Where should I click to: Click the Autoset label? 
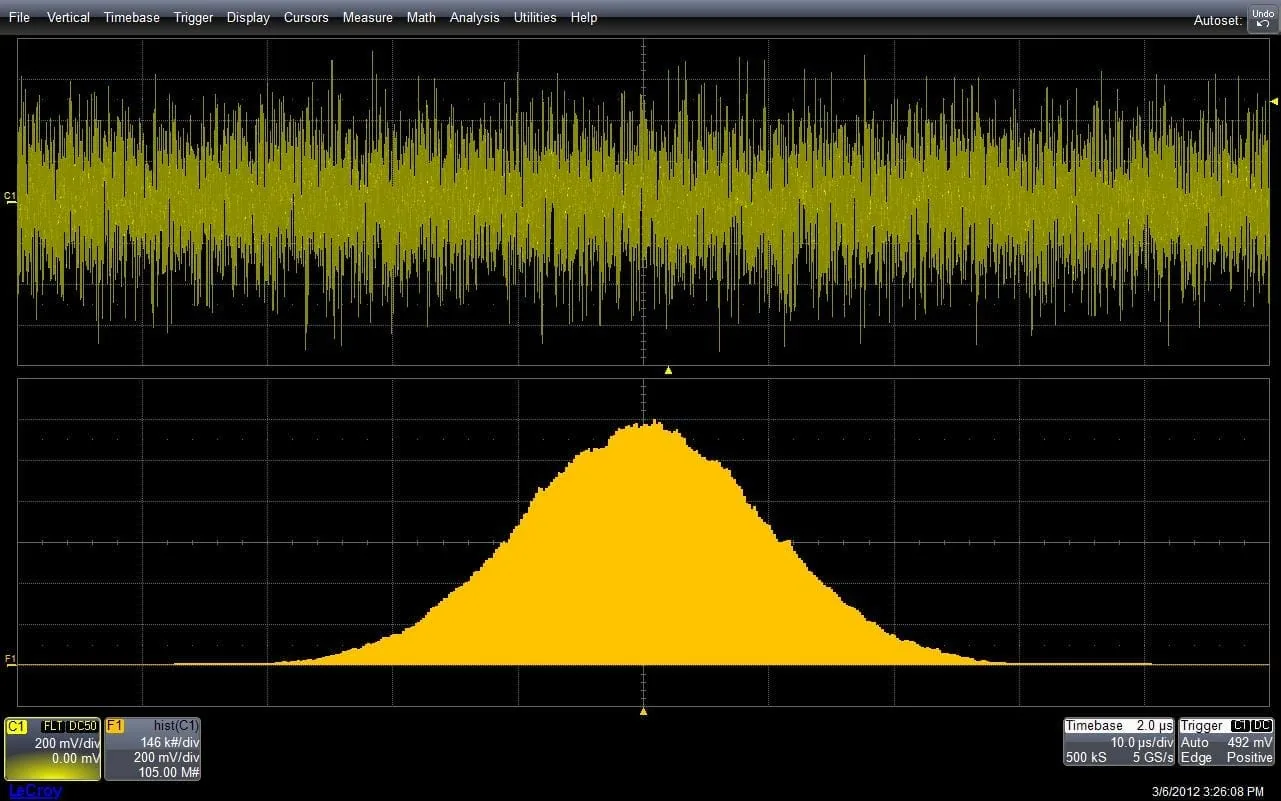[x=1218, y=20]
